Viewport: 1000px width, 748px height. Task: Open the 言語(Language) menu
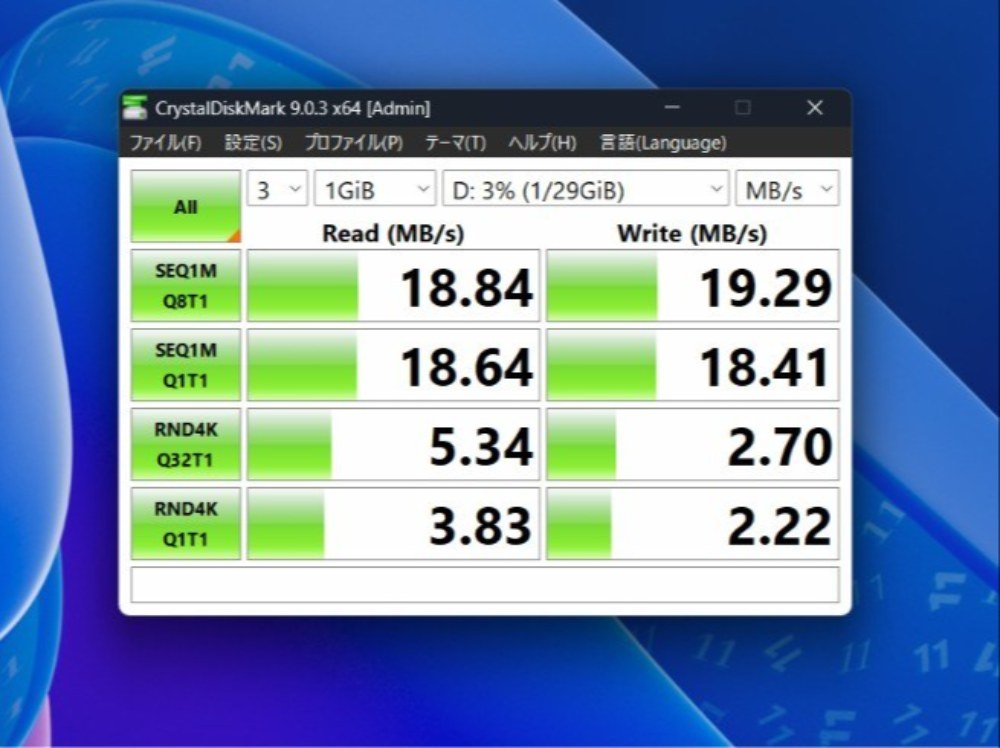pyautogui.click(x=663, y=142)
